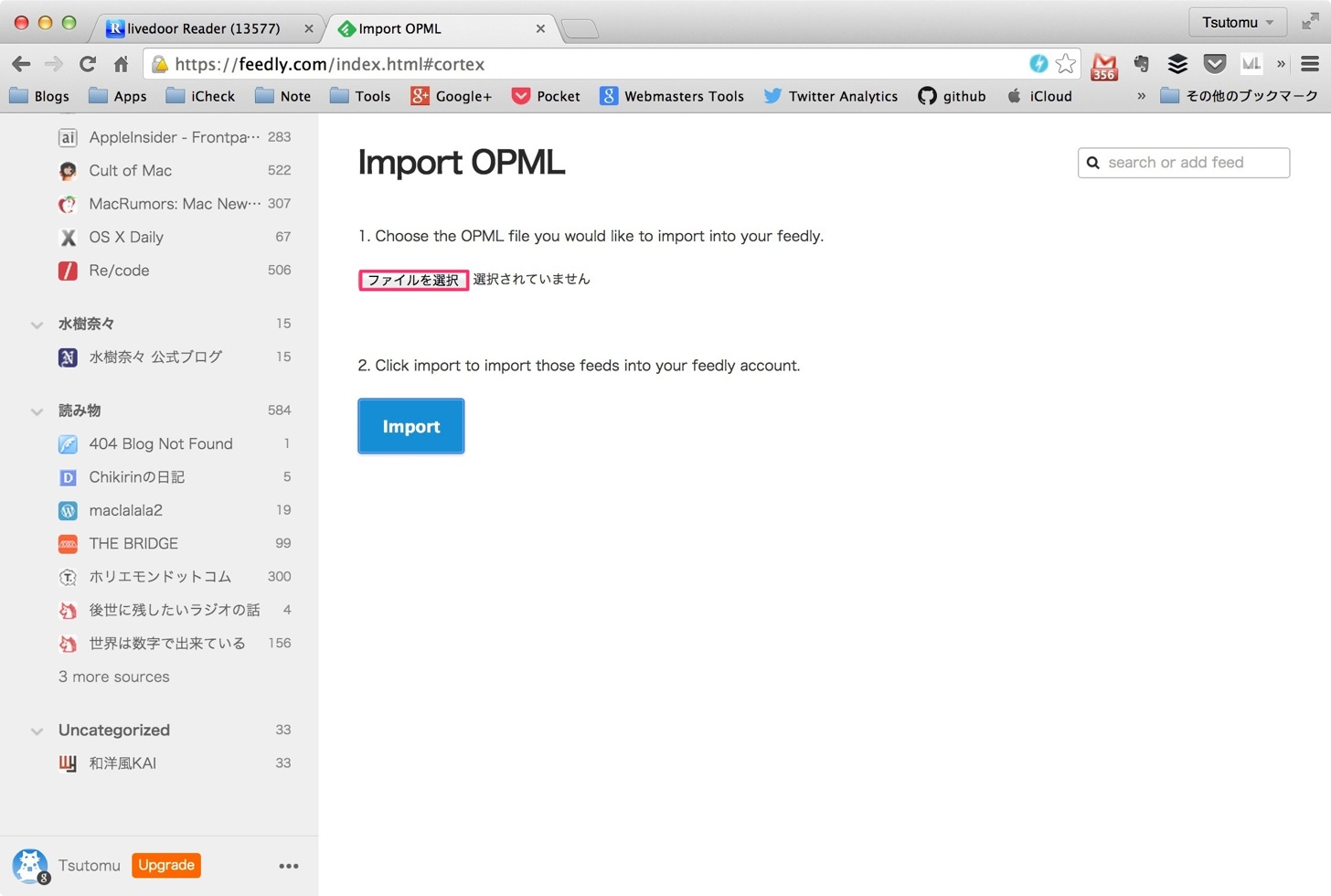Toggle fullscreen with the window expand arrows
Screen dimensions: 1331x896
coord(1310,22)
